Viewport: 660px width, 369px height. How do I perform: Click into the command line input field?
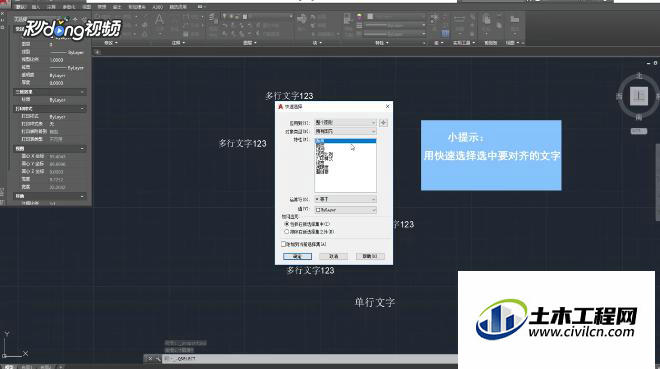311,359
